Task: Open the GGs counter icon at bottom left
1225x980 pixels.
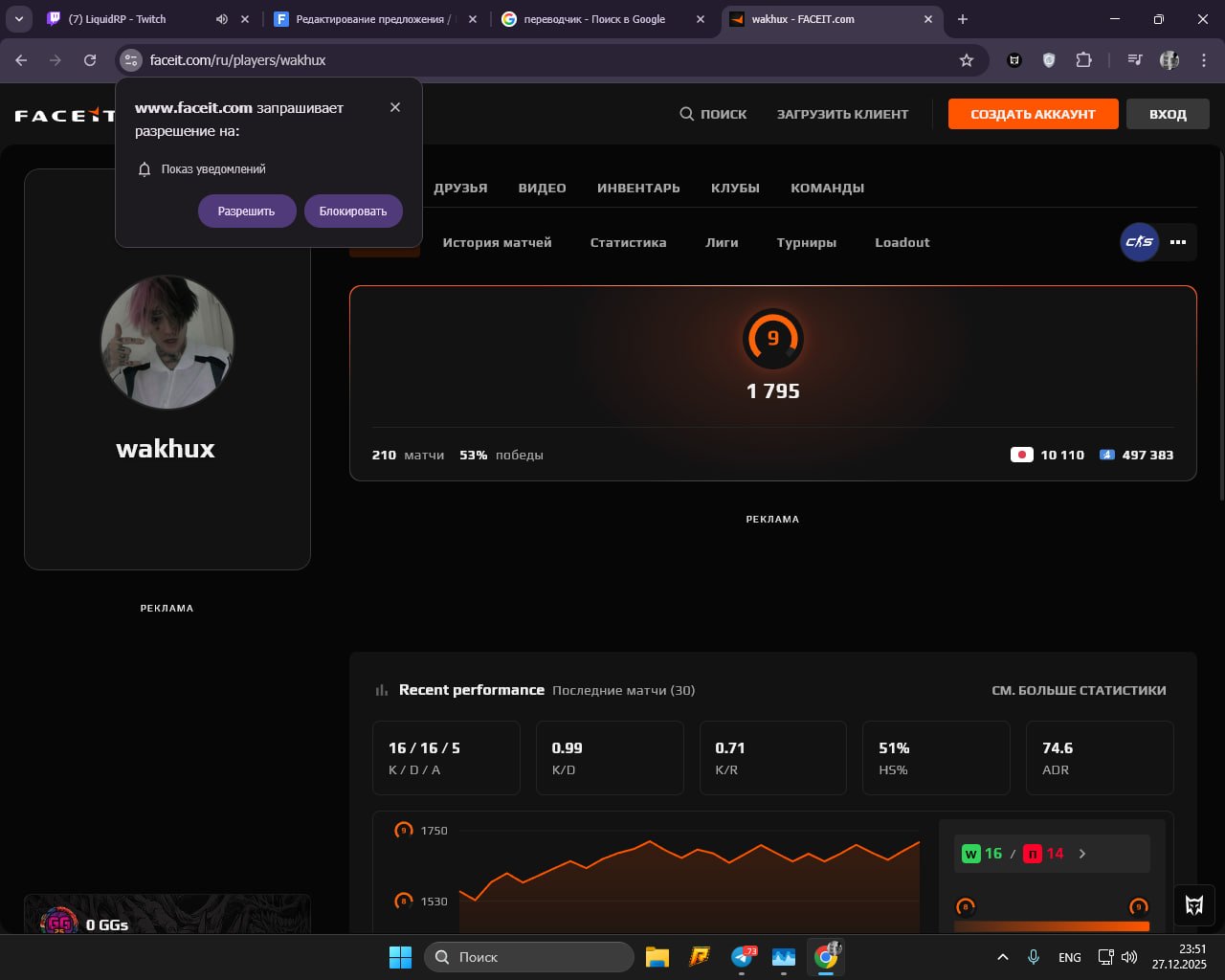Action: 59,924
